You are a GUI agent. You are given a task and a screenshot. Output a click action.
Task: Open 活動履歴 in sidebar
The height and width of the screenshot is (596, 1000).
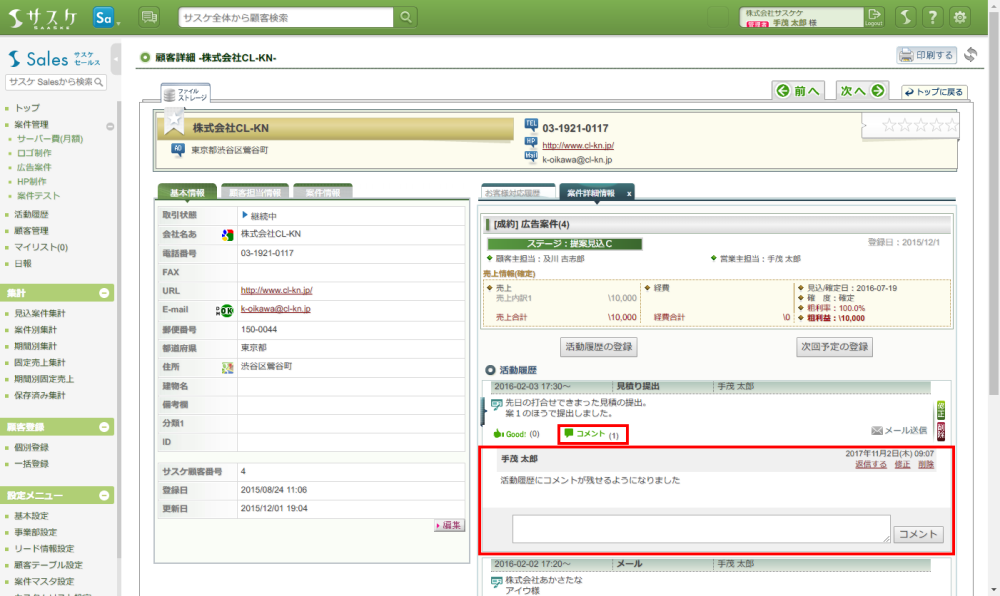click(x=31, y=214)
